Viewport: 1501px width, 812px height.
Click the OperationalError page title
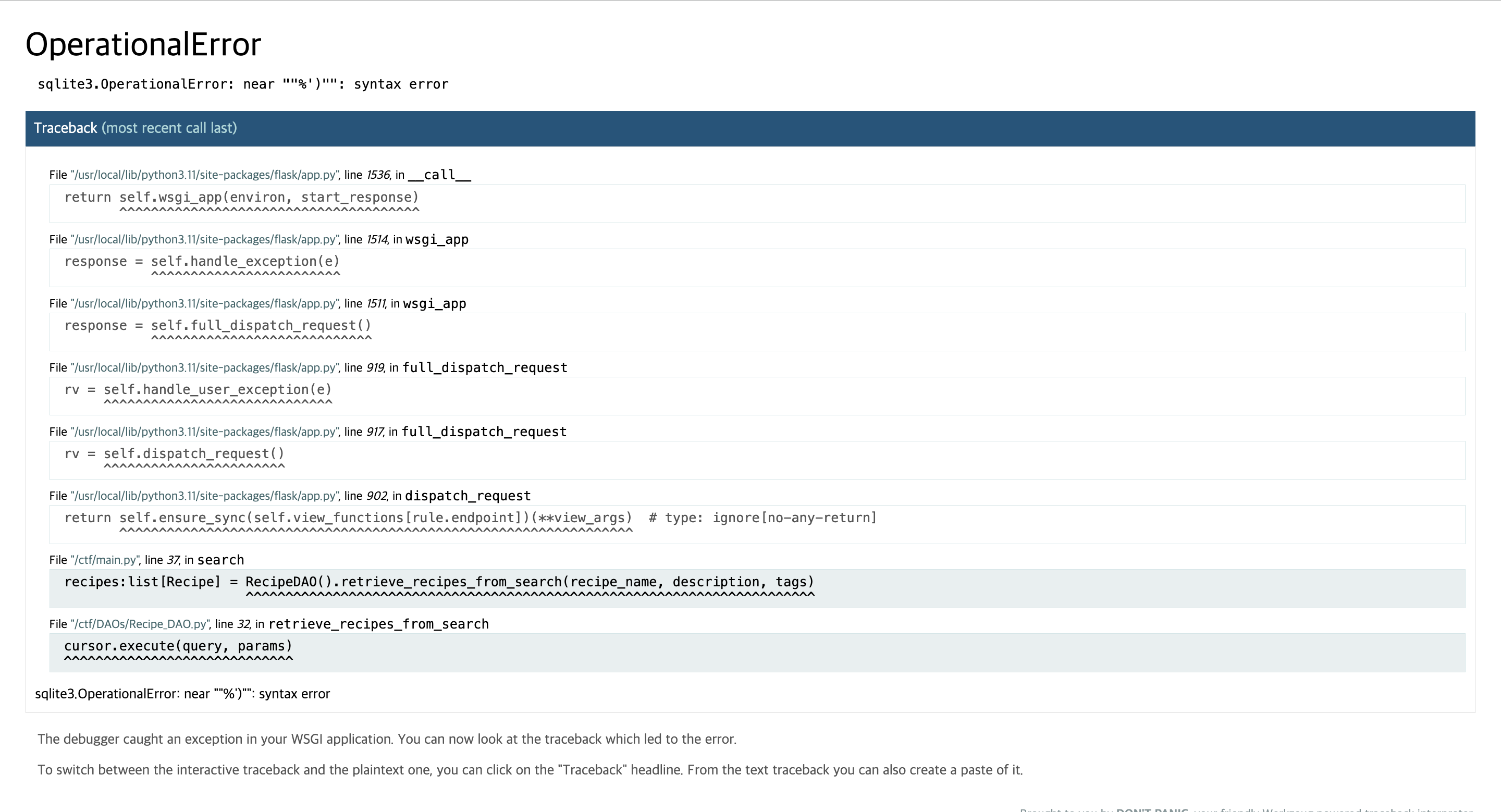(x=143, y=44)
